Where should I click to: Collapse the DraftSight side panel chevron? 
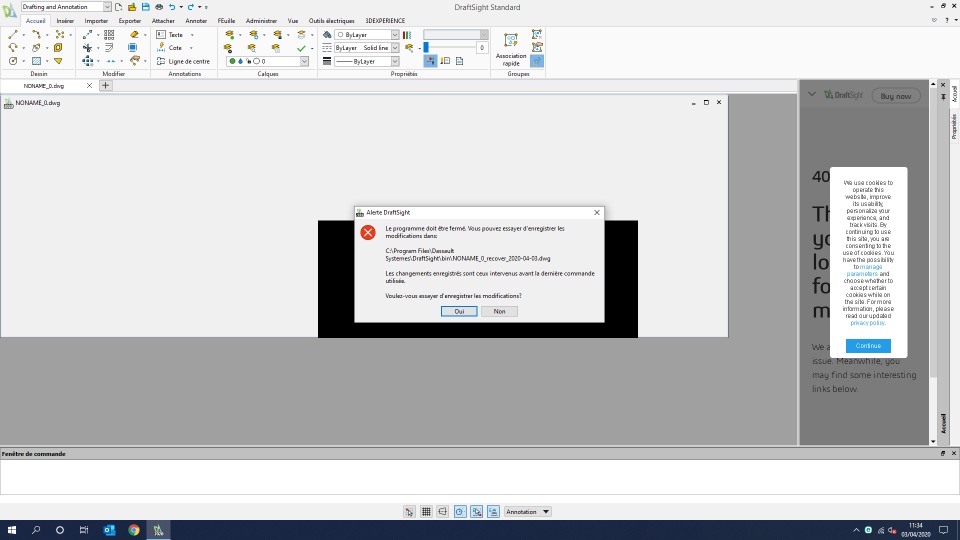(x=812, y=94)
